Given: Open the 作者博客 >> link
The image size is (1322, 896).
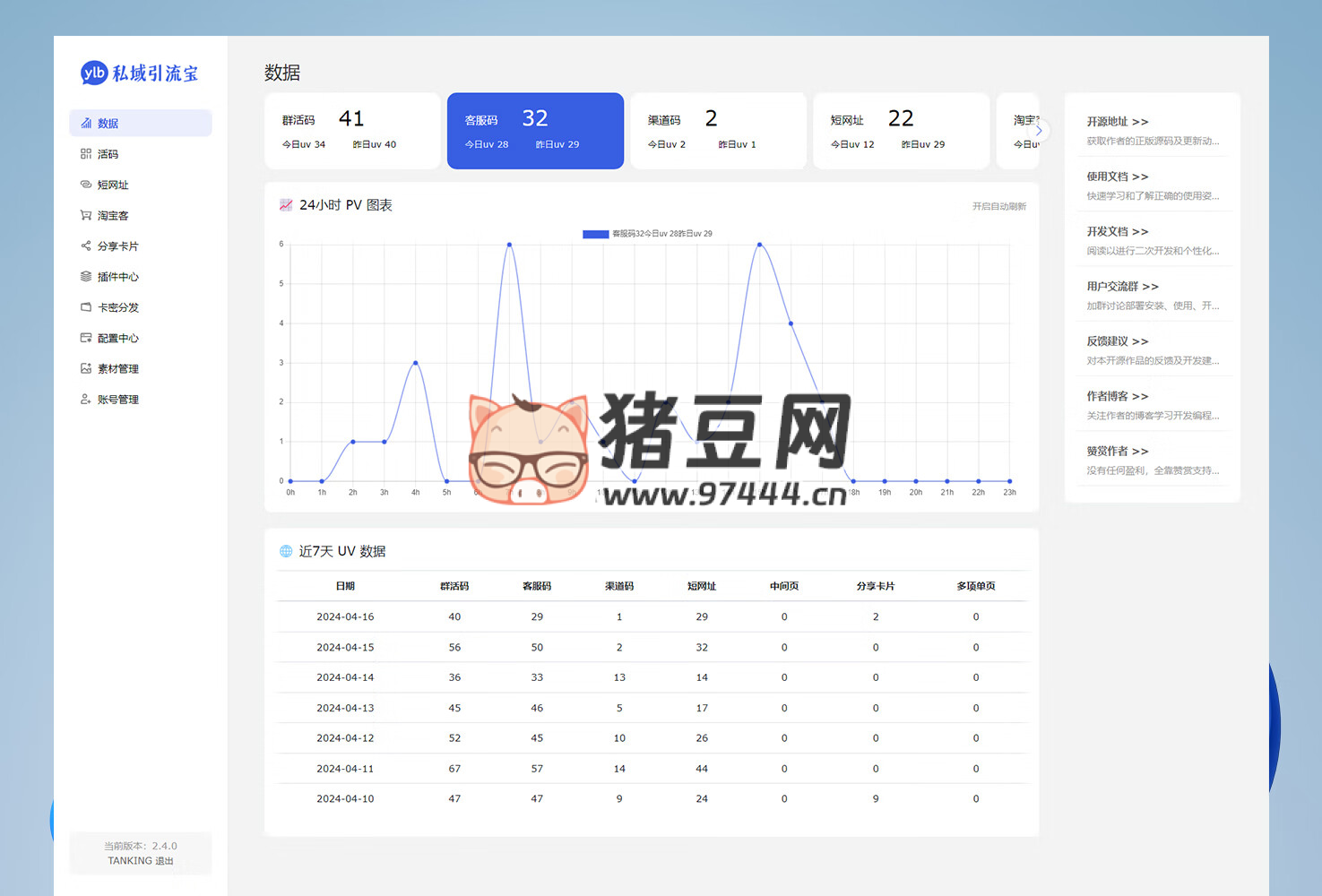Looking at the screenshot, I should coord(1117,396).
